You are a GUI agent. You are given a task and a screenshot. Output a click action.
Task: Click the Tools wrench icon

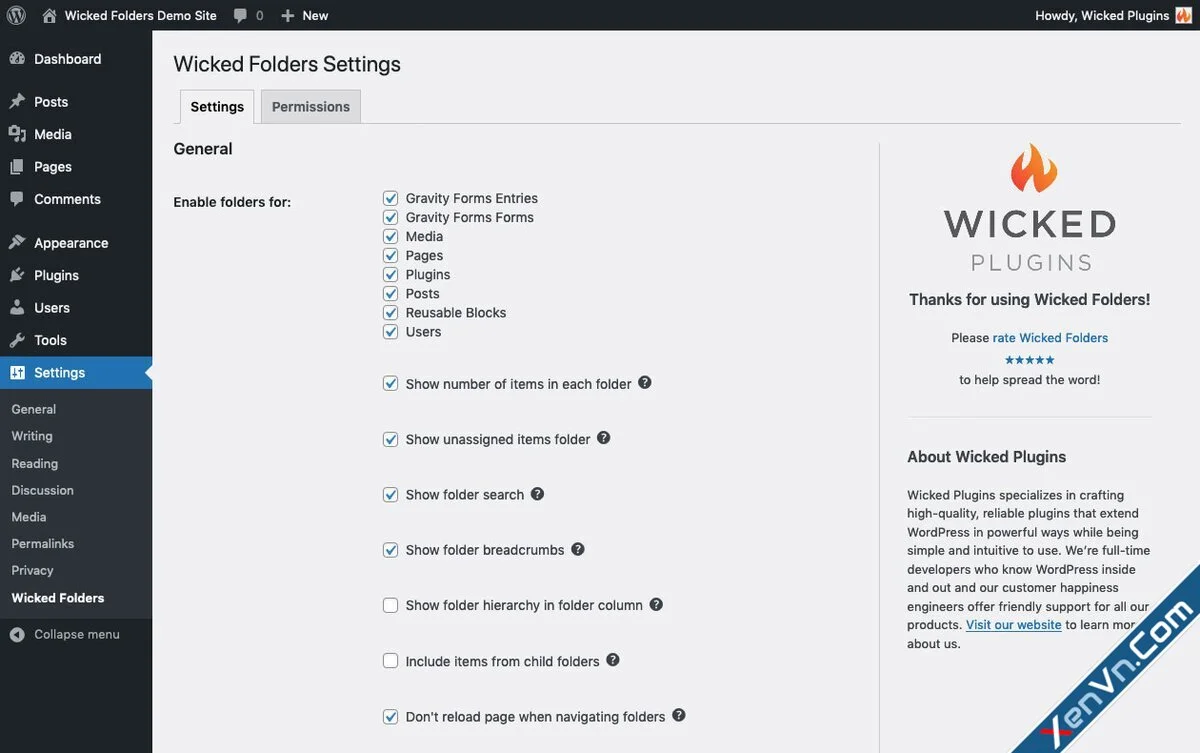point(17,340)
